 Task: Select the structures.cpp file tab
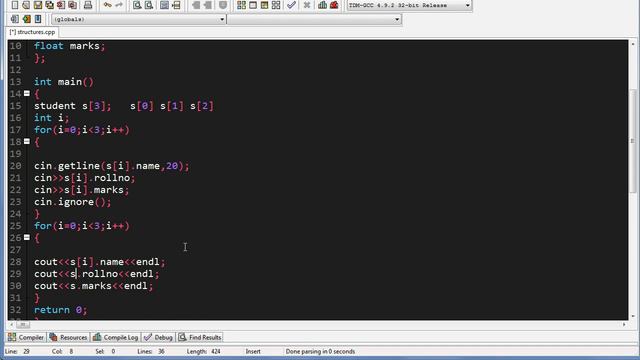[x=32, y=32]
